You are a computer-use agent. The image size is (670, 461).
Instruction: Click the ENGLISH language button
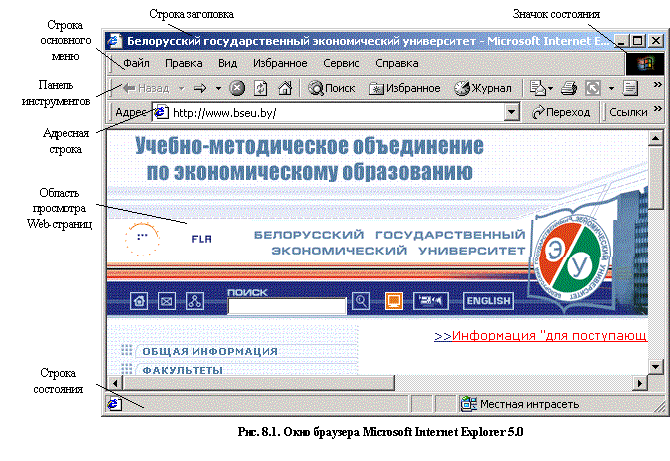488,301
